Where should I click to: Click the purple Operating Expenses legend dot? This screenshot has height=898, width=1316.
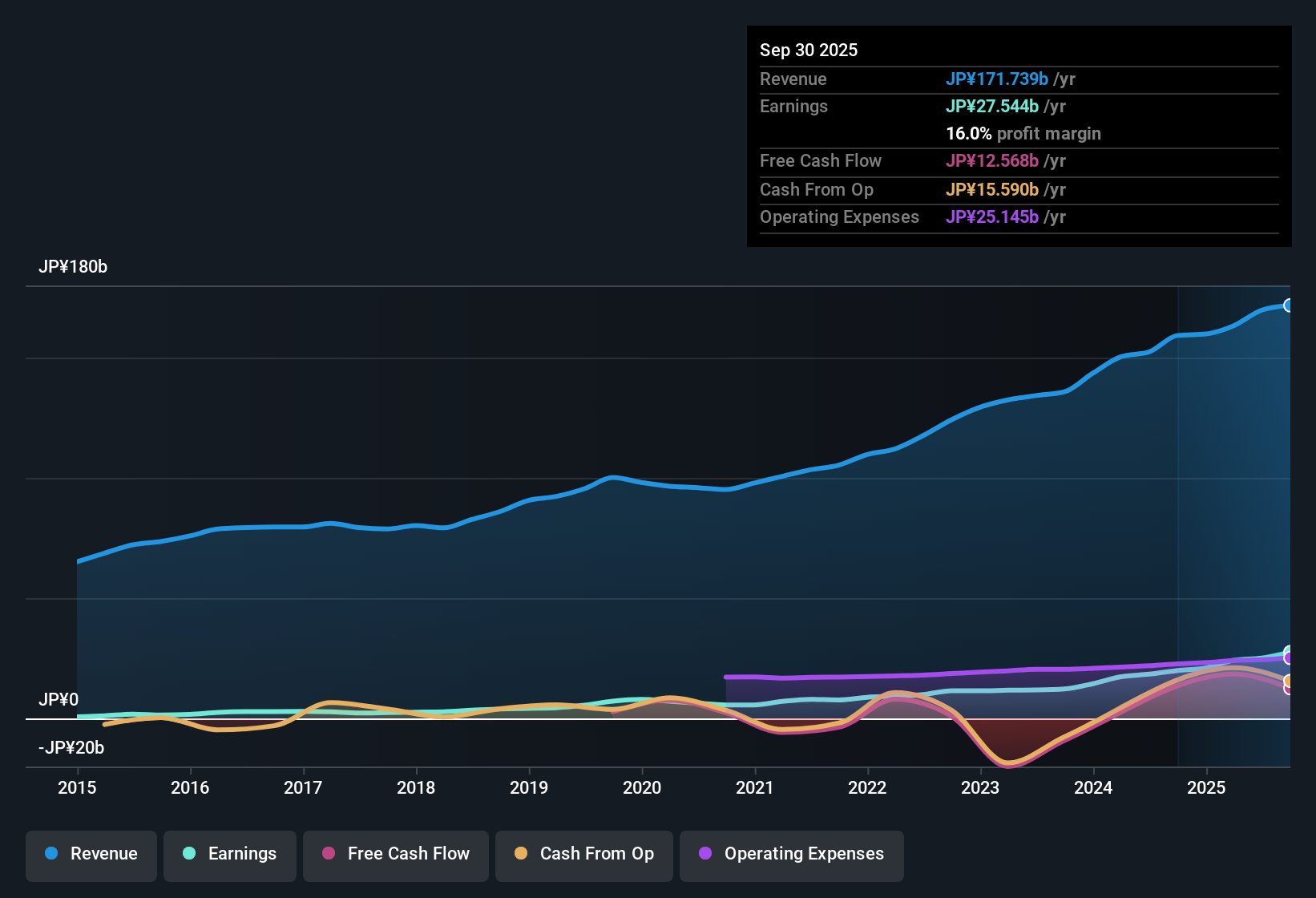pos(705,853)
